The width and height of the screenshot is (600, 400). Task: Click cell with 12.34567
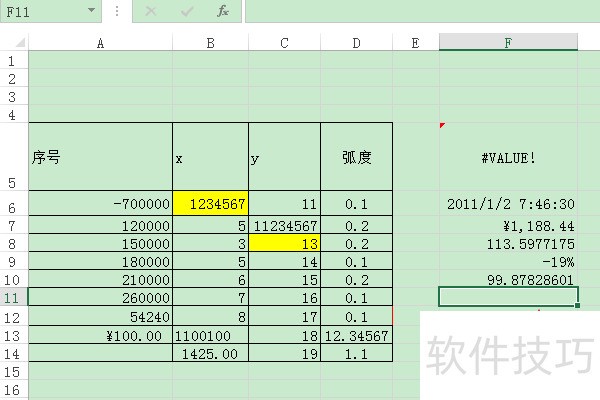[x=357, y=335]
